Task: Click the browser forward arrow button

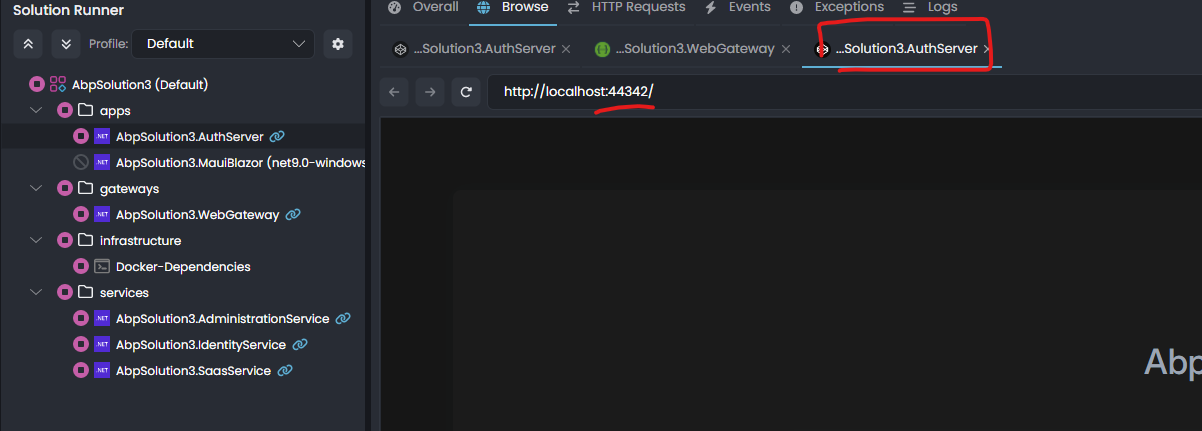Action: point(430,92)
